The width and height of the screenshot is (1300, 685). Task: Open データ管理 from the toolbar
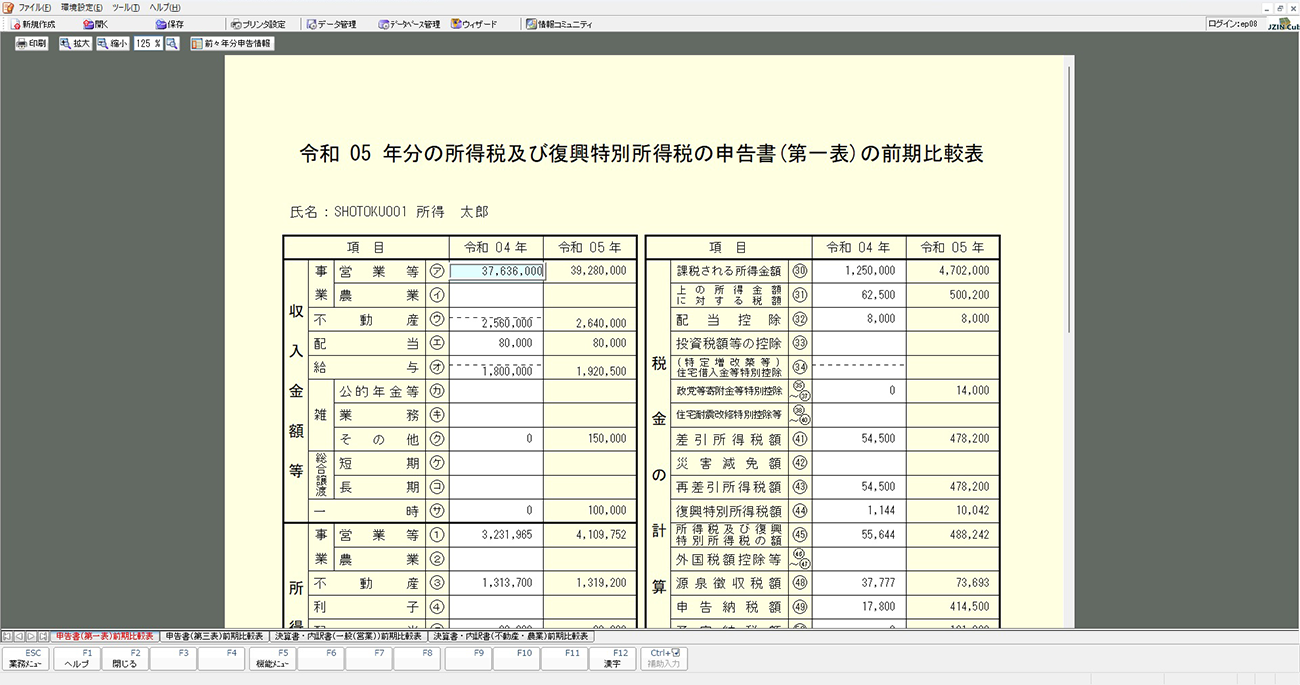pos(331,24)
